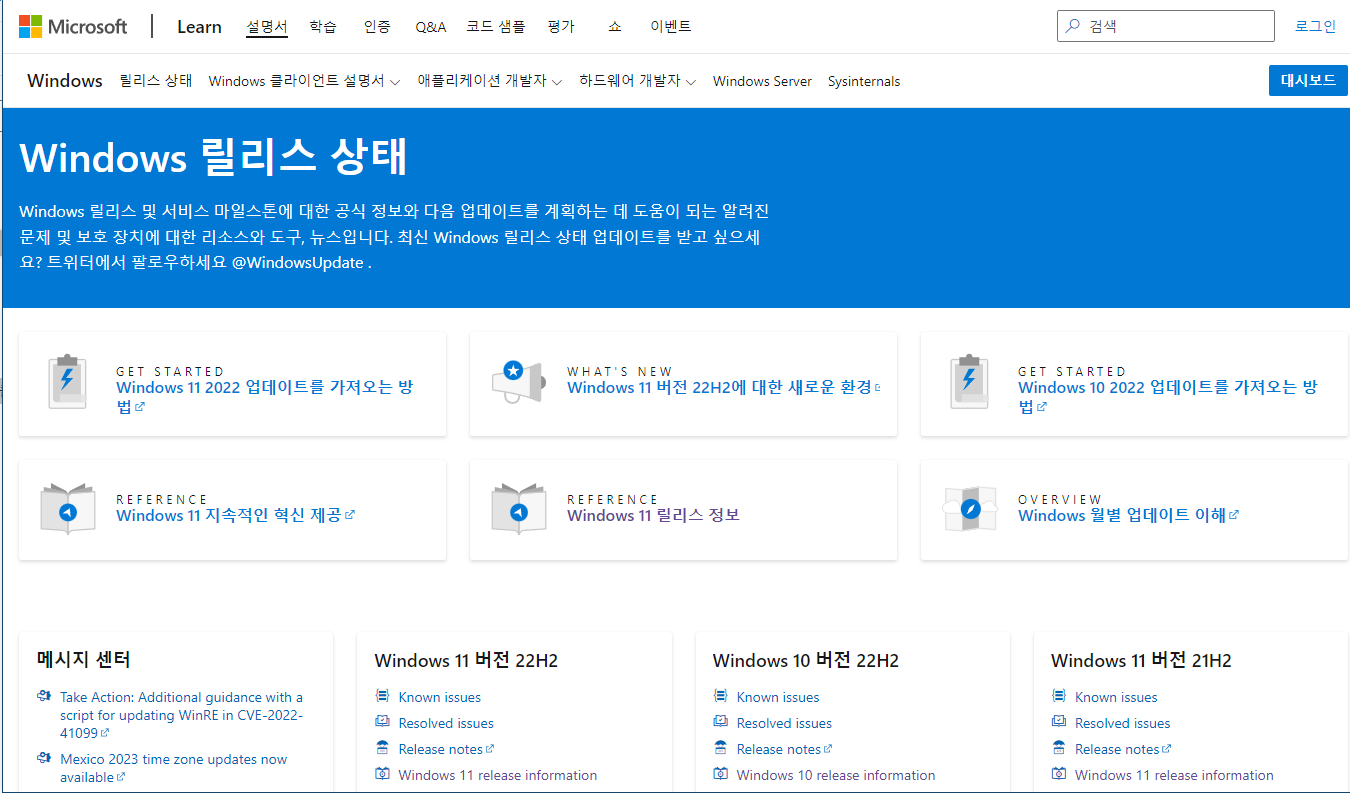Screen dimensions: 1350x793
Task: Open Windows 10 2022 업데이트를 가져오는 방법 link
Action: click(1168, 396)
